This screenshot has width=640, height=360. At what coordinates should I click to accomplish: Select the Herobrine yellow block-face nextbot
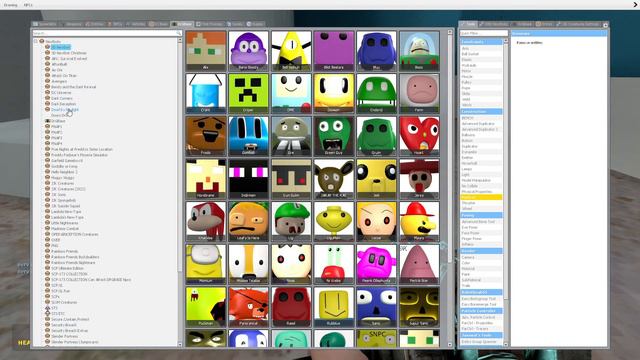coord(206,179)
